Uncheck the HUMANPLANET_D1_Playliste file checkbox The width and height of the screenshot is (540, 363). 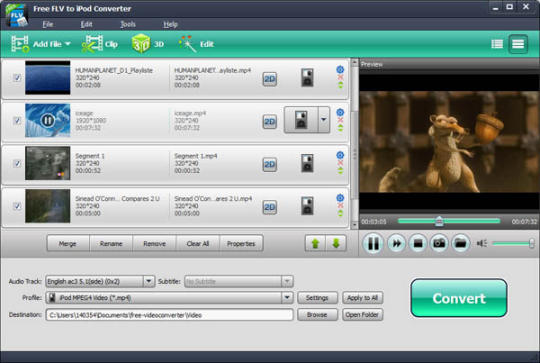pyautogui.click(x=17, y=77)
